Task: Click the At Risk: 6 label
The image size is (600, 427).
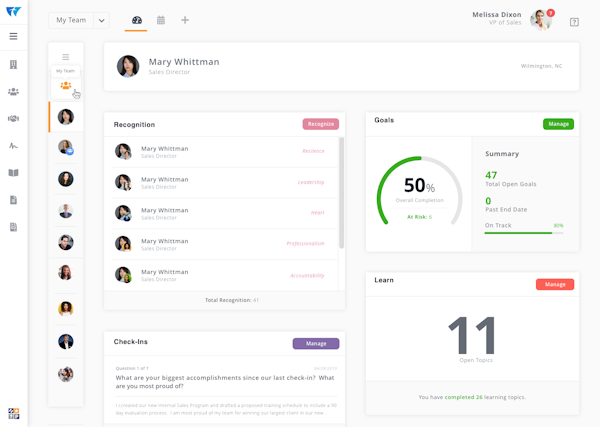Action: click(419, 217)
